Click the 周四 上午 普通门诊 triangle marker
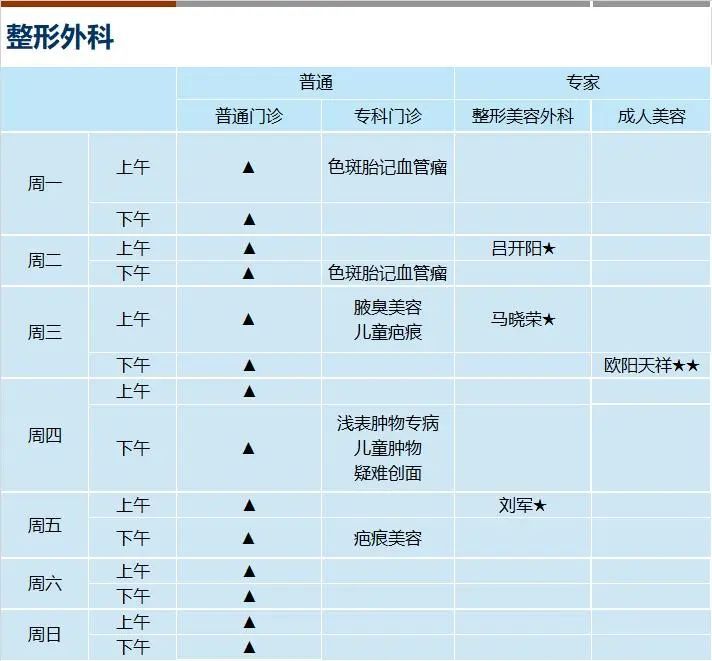This screenshot has width=712, height=661. (x=249, y=391)
